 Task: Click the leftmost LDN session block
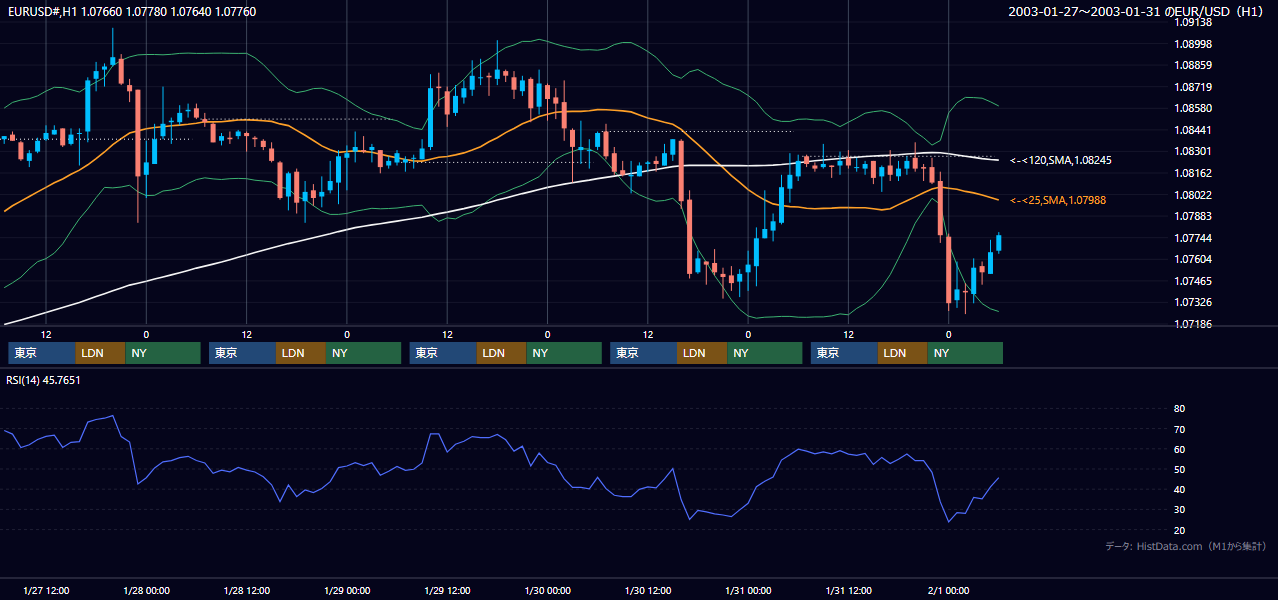point(100,353)
